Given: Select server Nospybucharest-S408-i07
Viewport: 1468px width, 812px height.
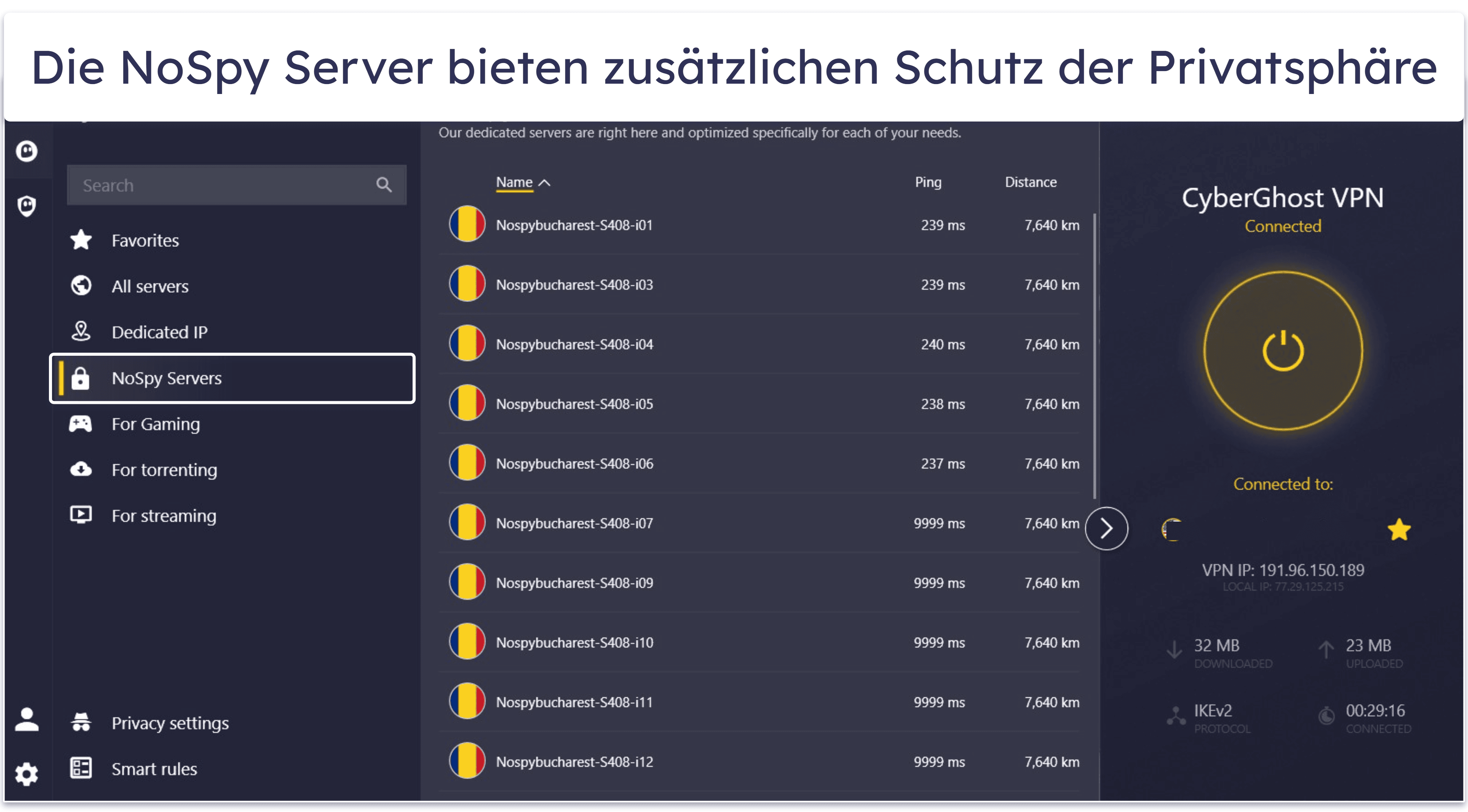Looking at the screenshot, I should [x=760, y=523].
